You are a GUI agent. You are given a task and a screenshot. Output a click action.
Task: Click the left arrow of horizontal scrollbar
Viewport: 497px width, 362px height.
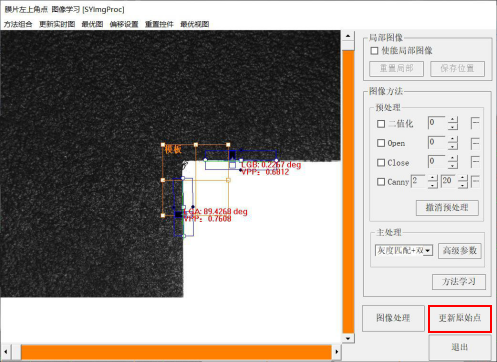pos(6,351)
